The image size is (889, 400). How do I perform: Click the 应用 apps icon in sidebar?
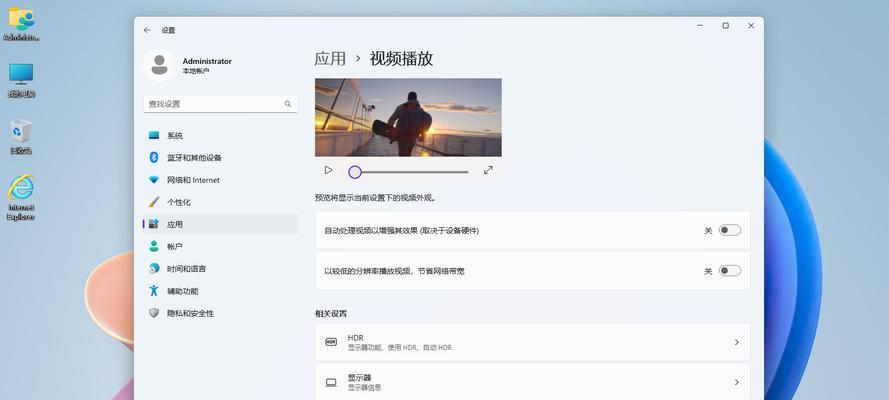click(x=154, y=224)
